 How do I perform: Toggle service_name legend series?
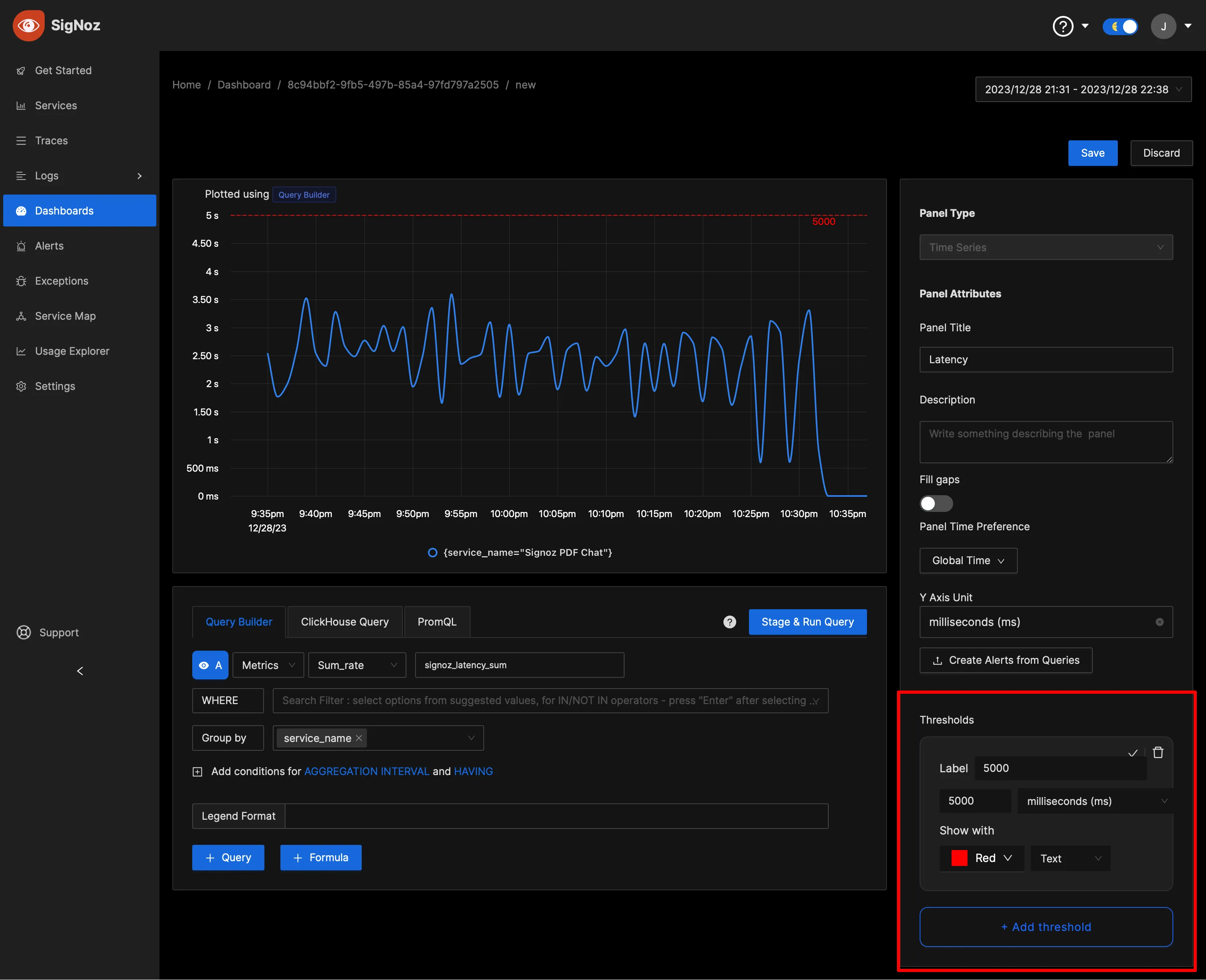[520, 553]
